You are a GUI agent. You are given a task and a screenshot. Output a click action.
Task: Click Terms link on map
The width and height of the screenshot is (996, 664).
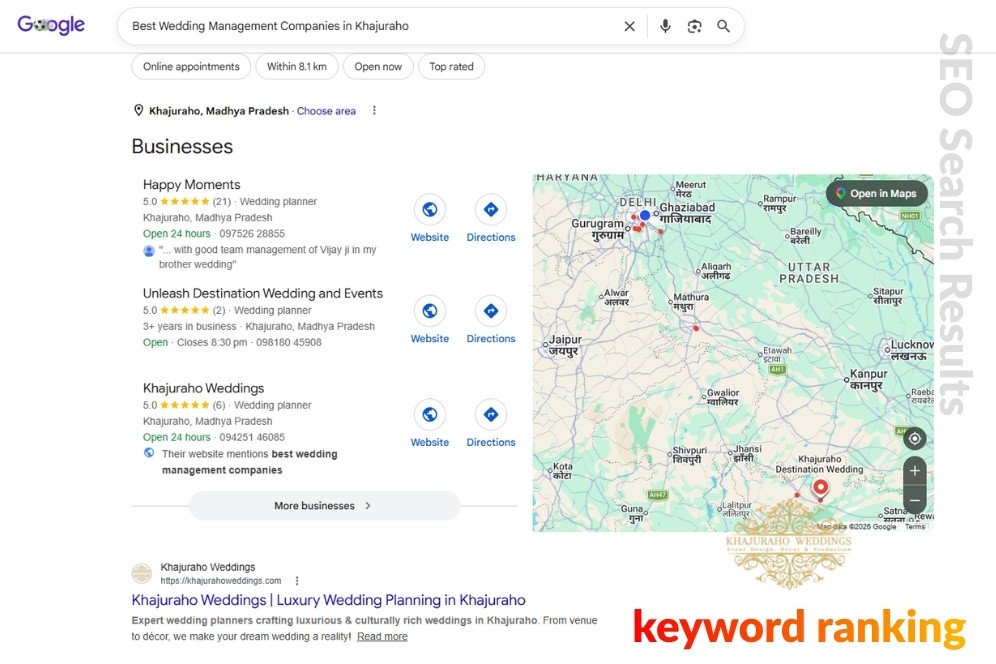(x=915, y=527)
